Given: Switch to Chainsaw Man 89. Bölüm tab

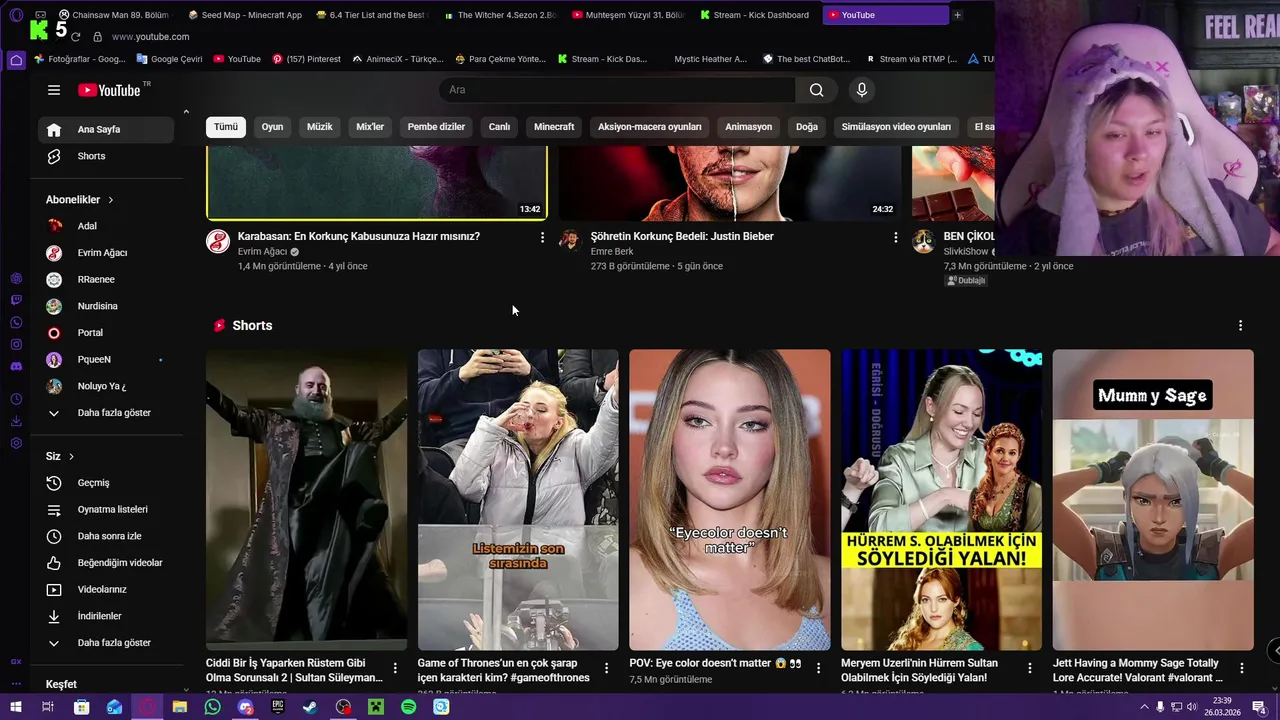Looking at the screenshot, I should [x=115, y=15].
